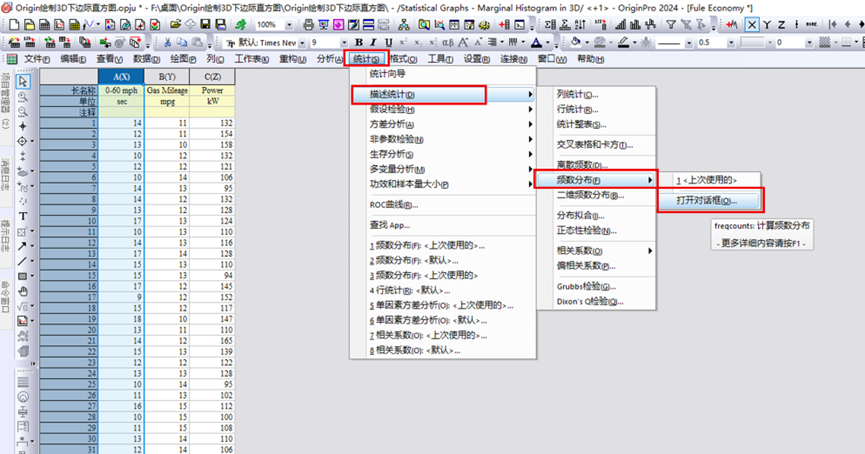Open the 文件 menu
Image resolution: width=865 pixels, height=454 pixels.
pyautogui.click(x=37, y=58)
